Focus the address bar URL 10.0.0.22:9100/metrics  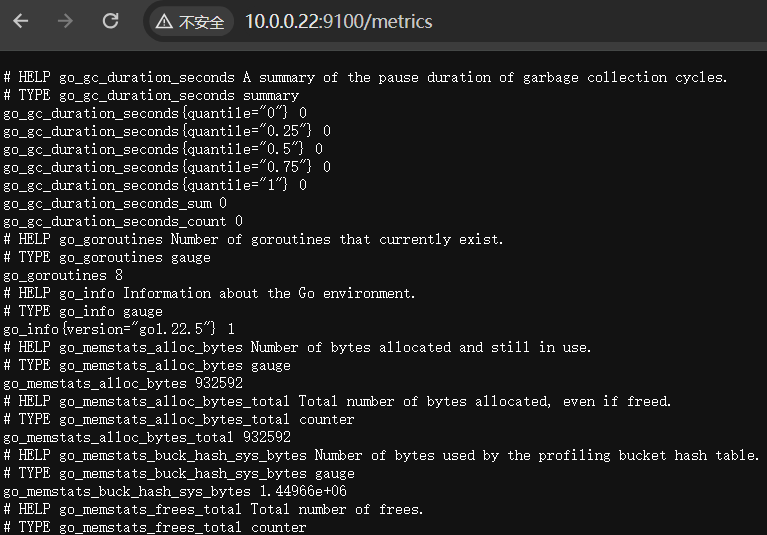338,22
